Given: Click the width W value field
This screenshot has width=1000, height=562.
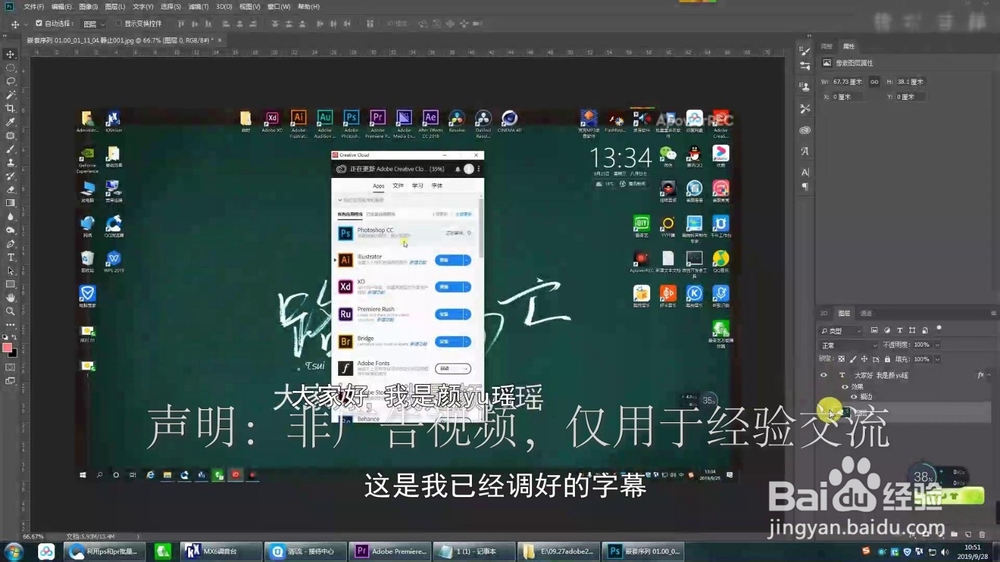Looking at the screenshot, I should click(x=849, y=82).
